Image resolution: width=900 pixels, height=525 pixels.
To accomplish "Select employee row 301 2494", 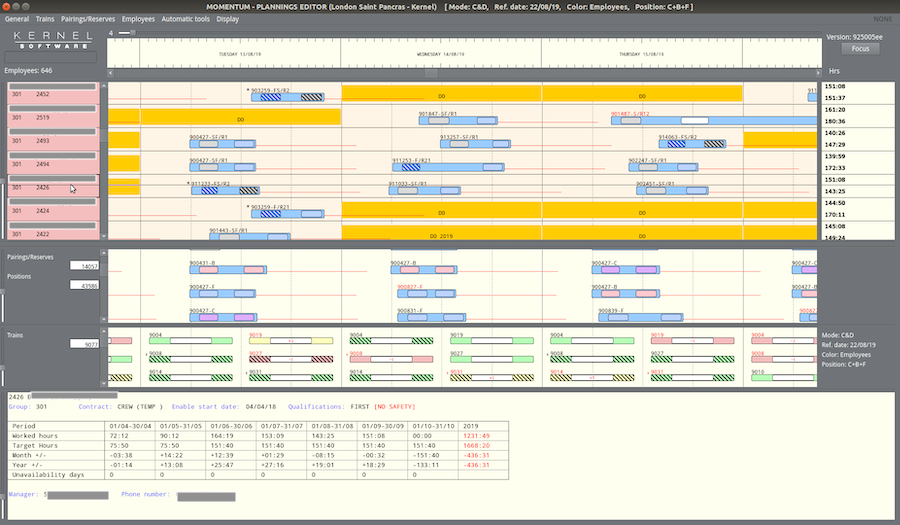I will (53, 163).
